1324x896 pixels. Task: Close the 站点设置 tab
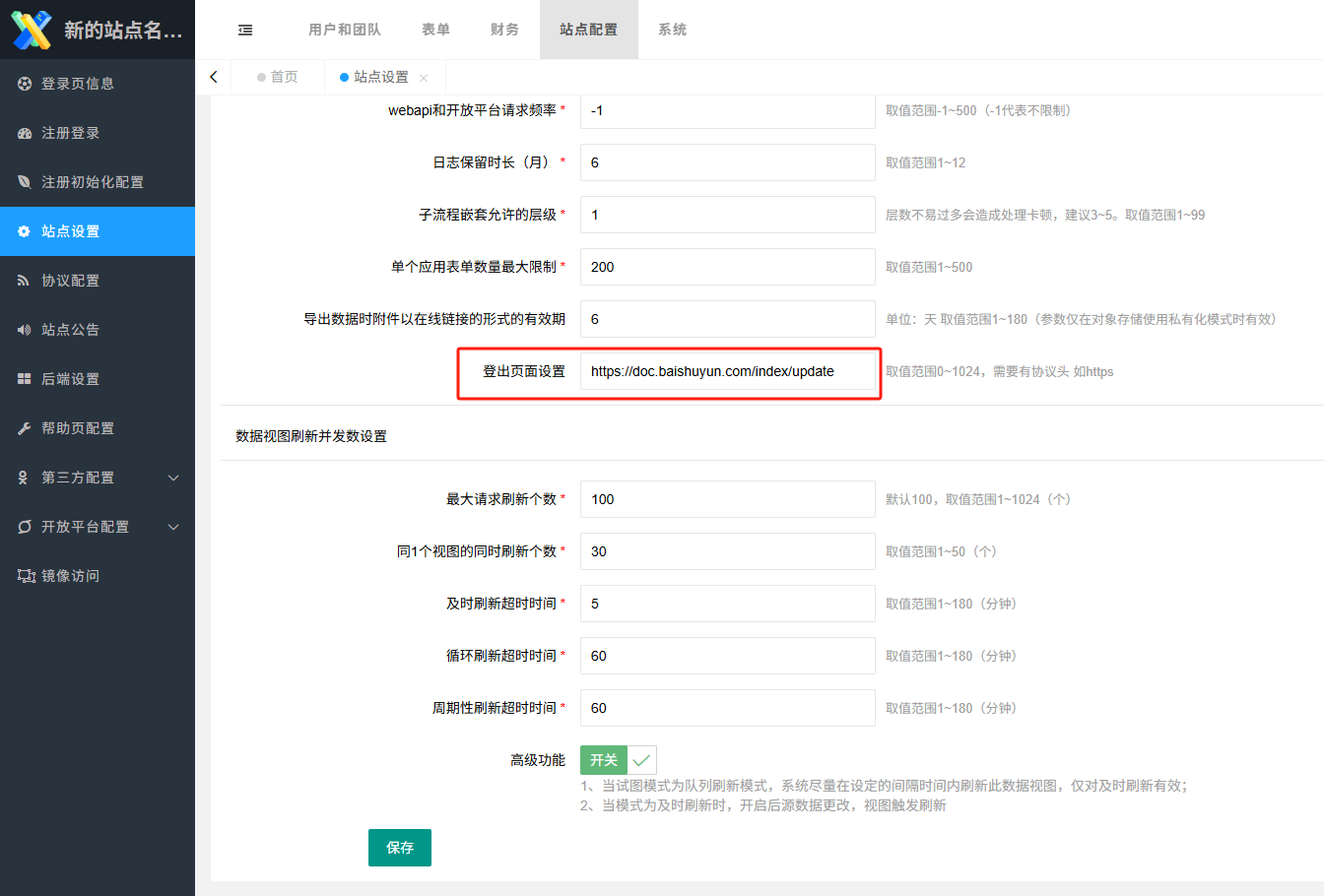(x=424, y=78)
